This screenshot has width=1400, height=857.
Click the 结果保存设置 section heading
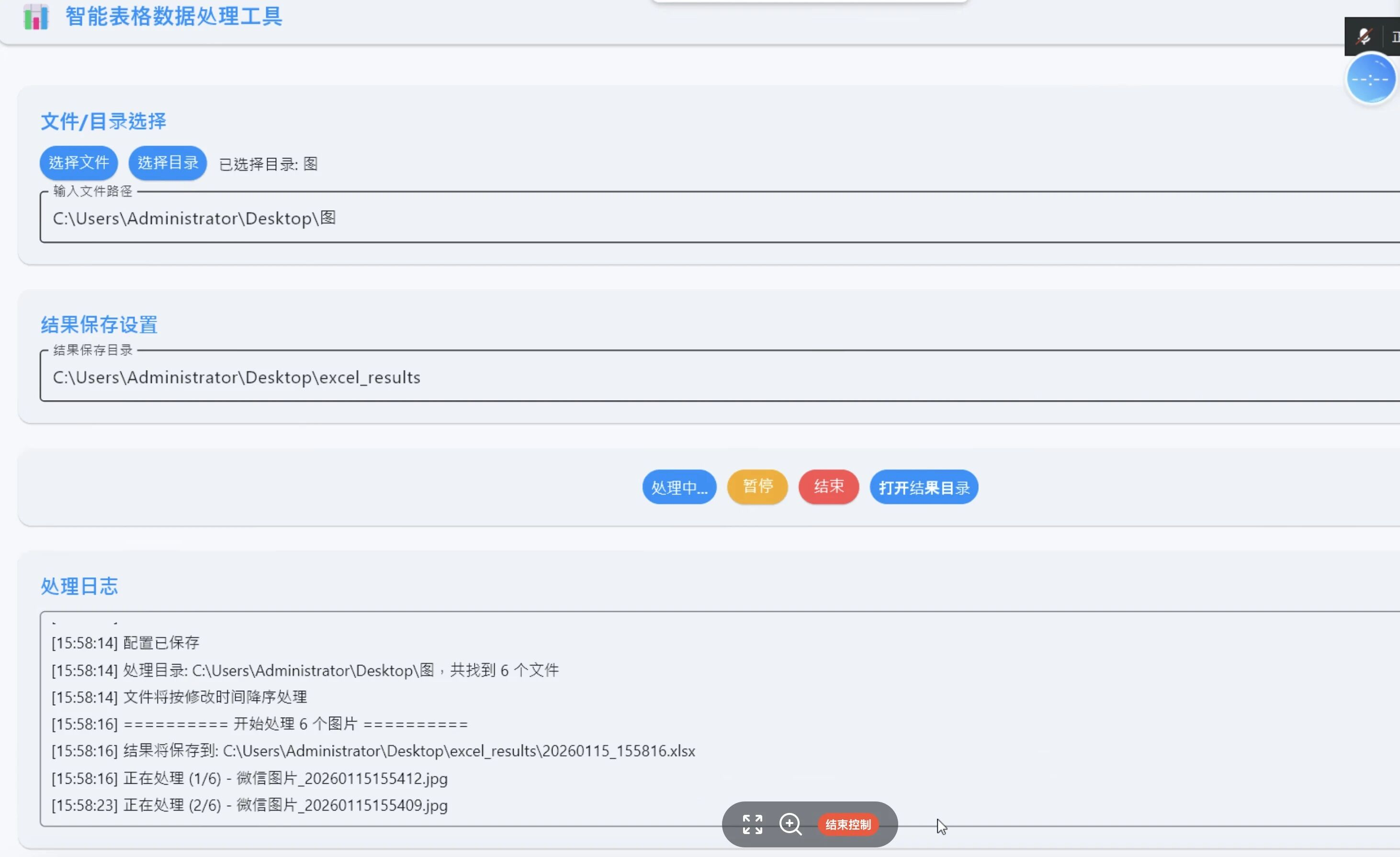(100, 325)
